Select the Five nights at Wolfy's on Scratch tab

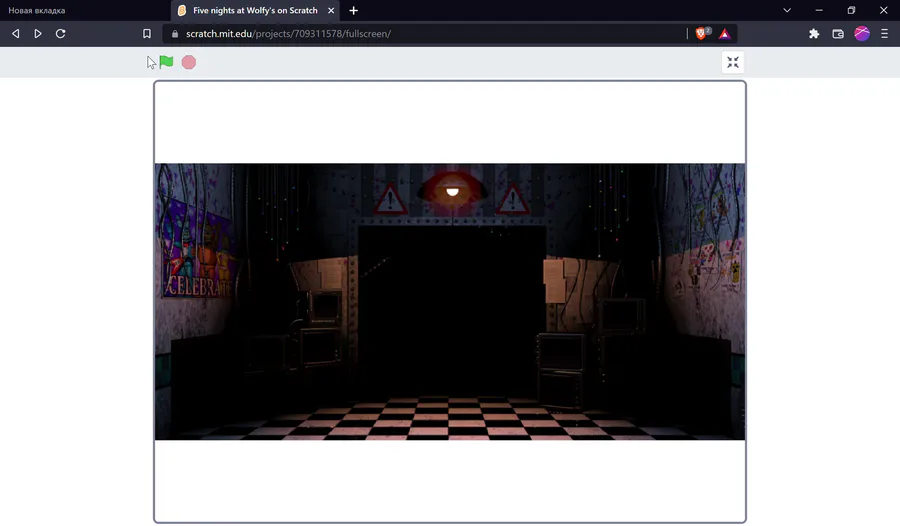coord(255,10)
